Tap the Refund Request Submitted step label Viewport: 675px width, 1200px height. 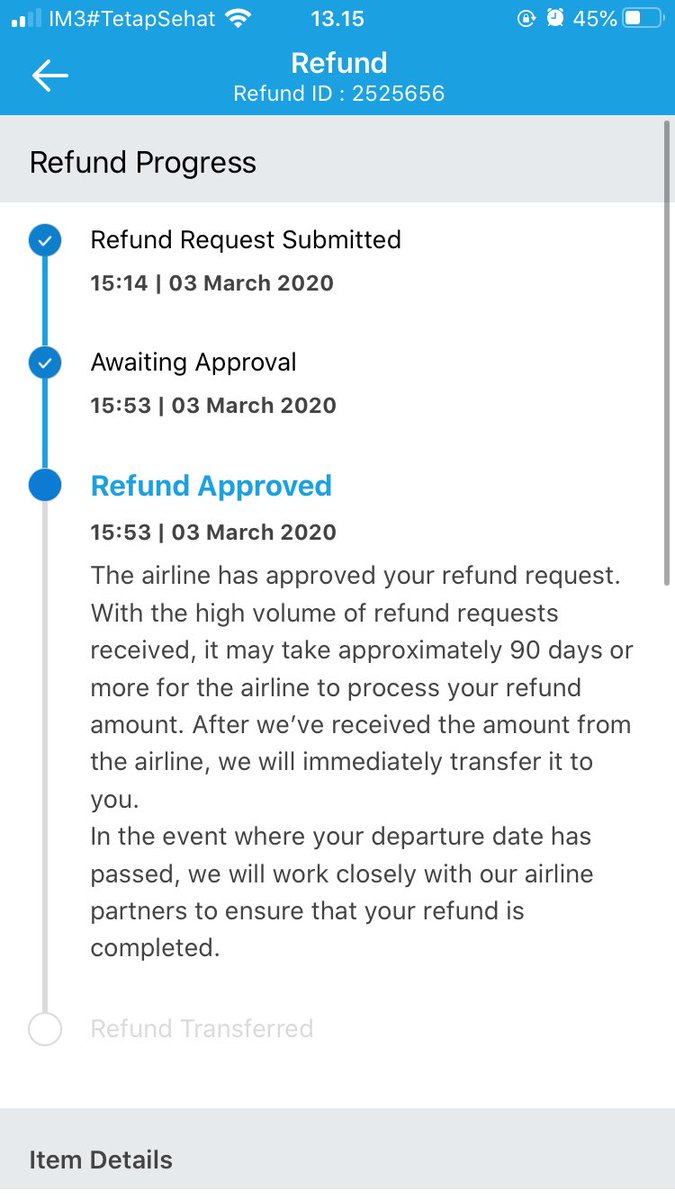point(246,240)
